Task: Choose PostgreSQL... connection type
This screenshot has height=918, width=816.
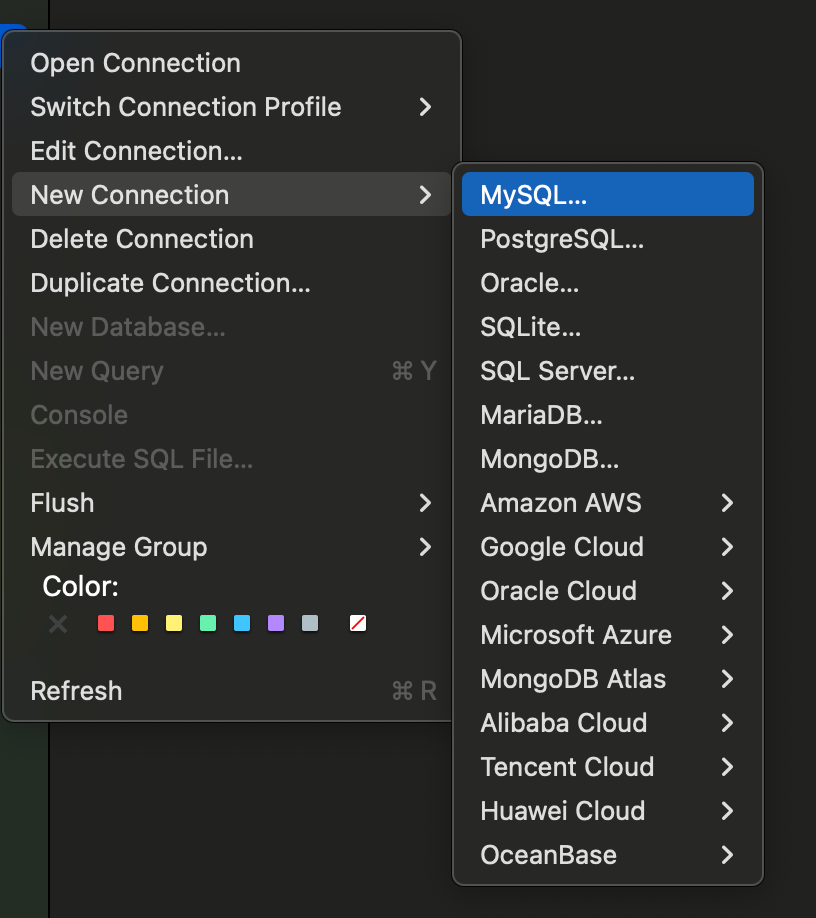Action: click(561, 239)
